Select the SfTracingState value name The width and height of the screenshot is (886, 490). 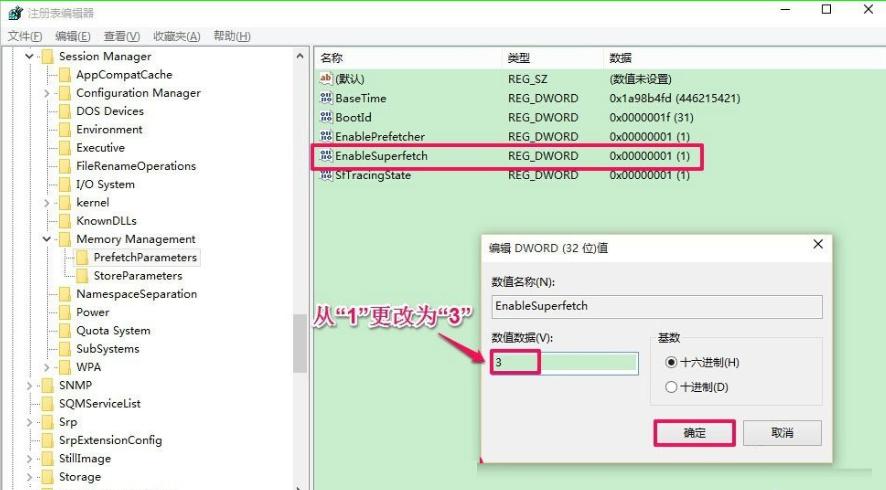373,175
